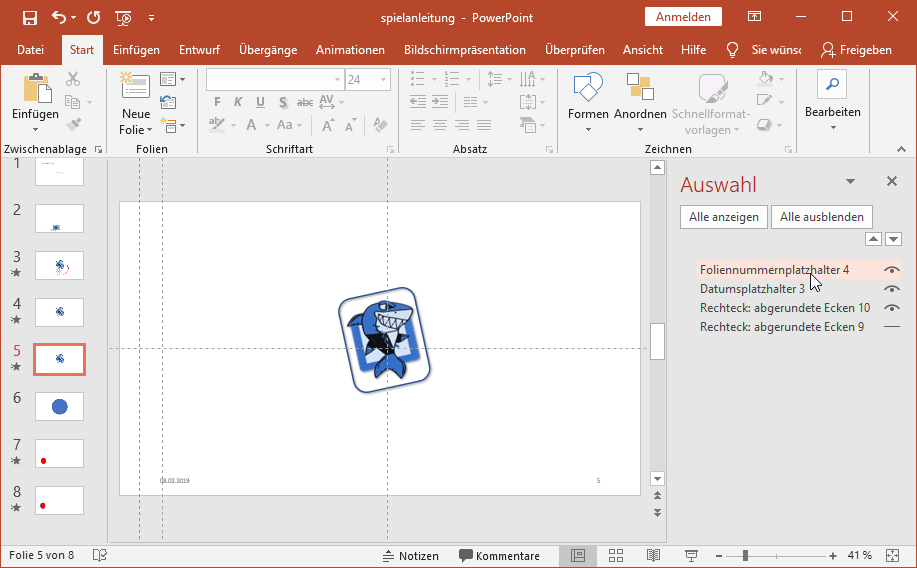Start the slideshow from the quick access icon
This screenshot has width=917, height=568.
click(x=123, y=18)
